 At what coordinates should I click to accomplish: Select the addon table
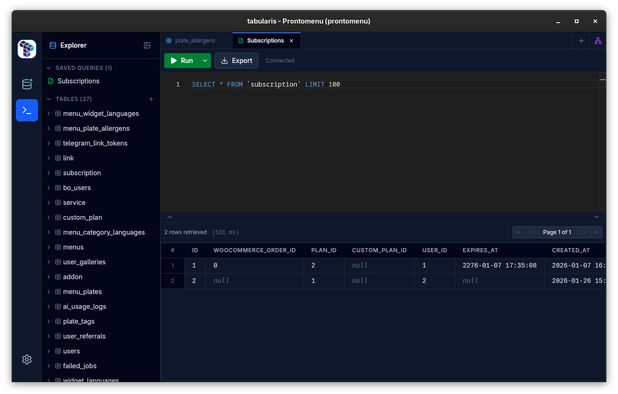(x=73, y=277)
